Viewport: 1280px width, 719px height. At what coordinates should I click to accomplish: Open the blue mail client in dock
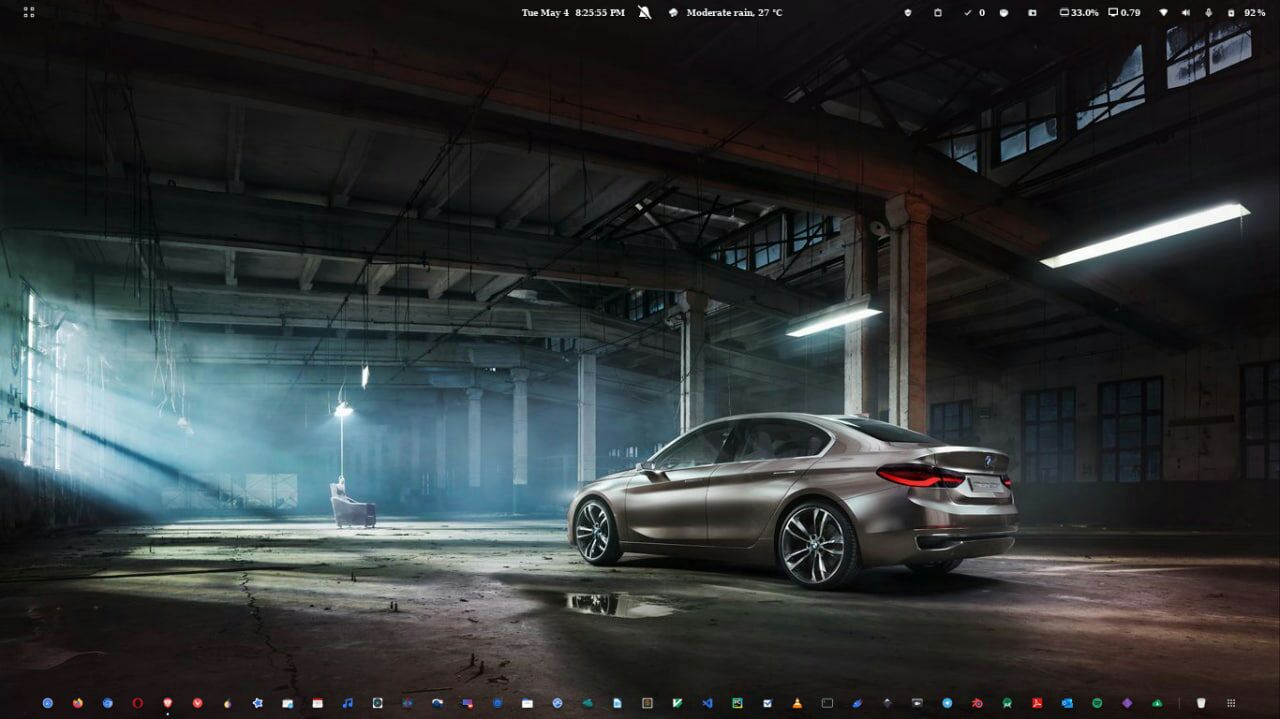coord(1067,703)
